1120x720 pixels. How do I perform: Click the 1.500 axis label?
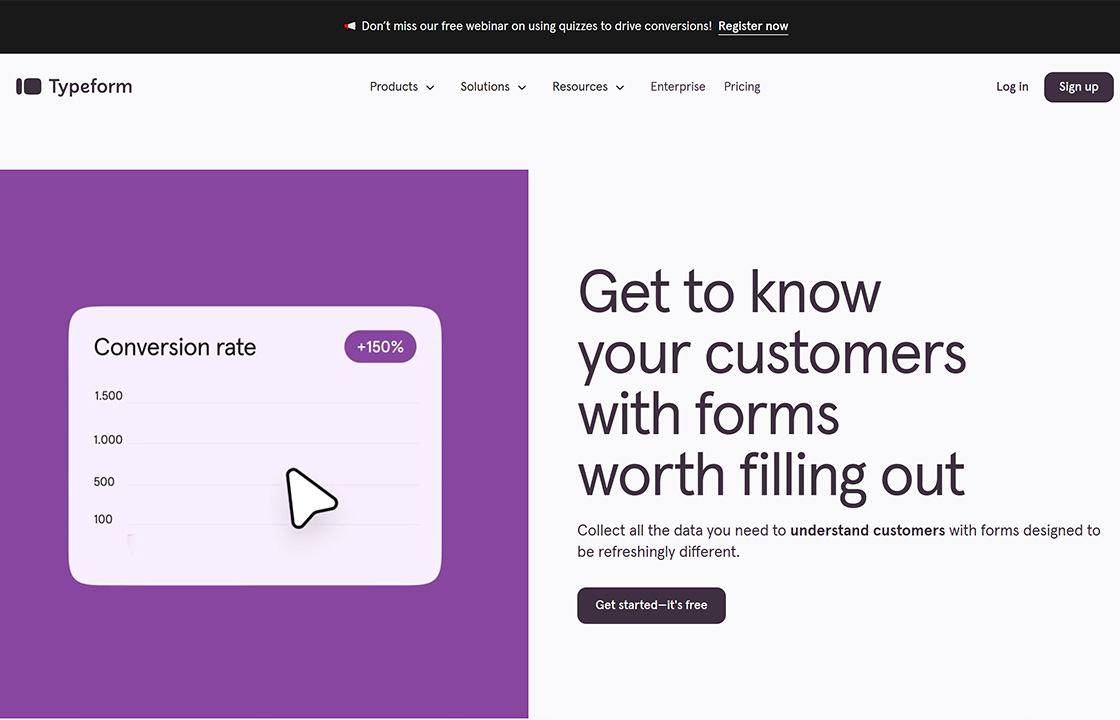click(109, 396)
